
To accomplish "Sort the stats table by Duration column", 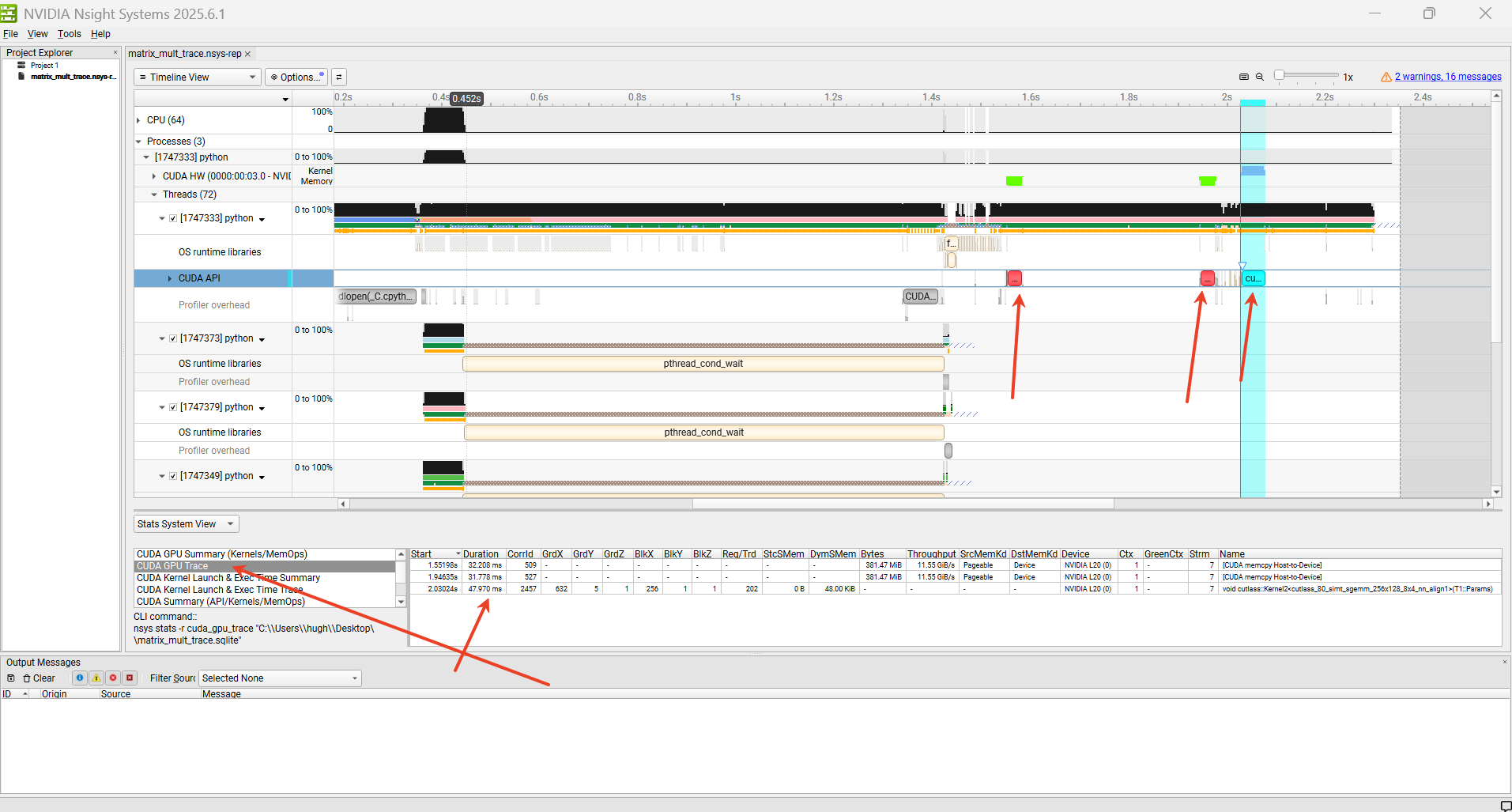I will 483,554.
